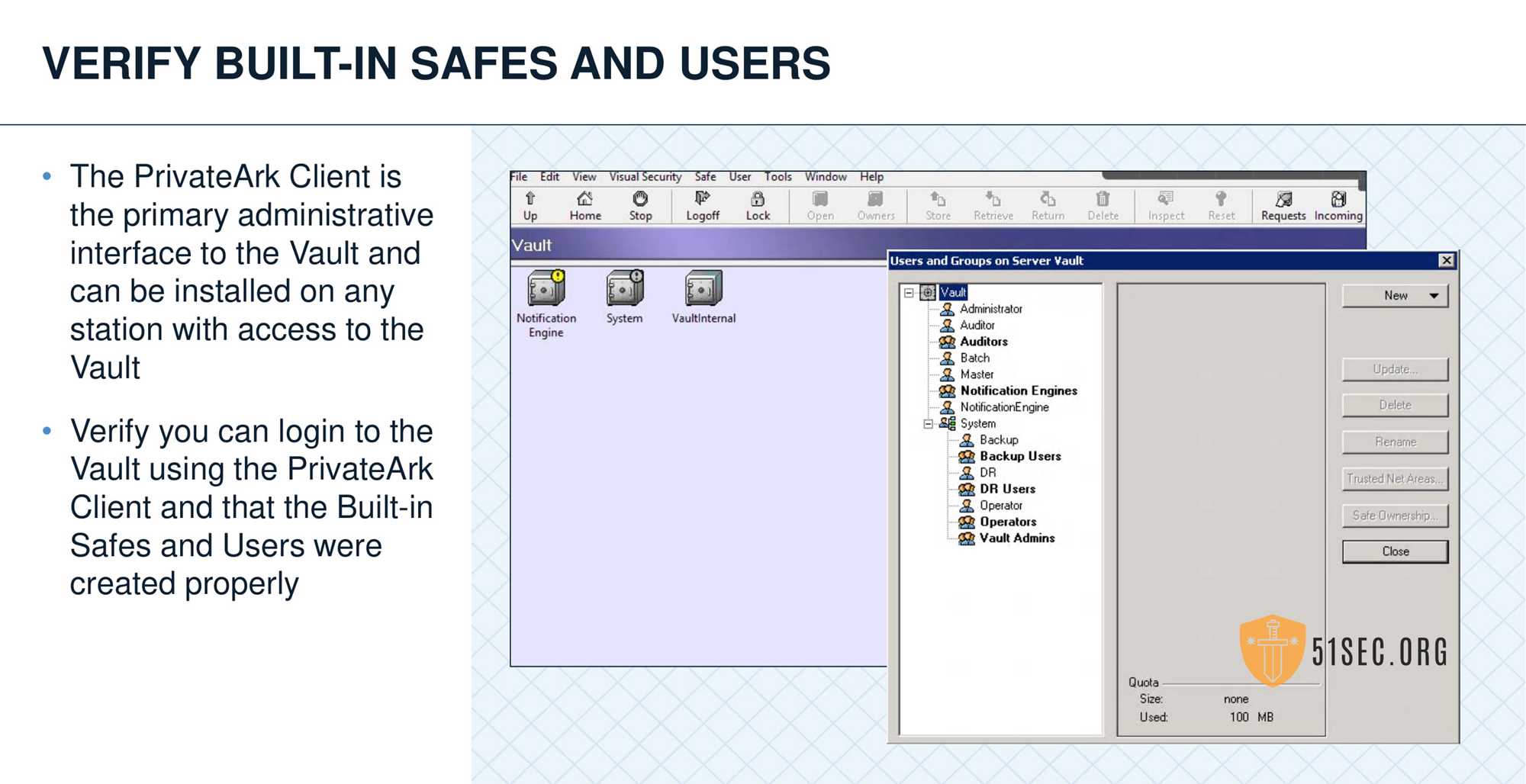Select the DR user

click(x=988, y=473)
